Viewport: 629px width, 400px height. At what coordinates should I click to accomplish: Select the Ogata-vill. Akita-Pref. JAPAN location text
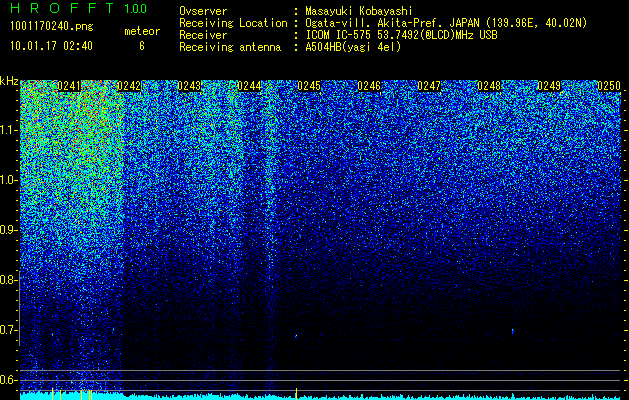[x=446, y=23]
